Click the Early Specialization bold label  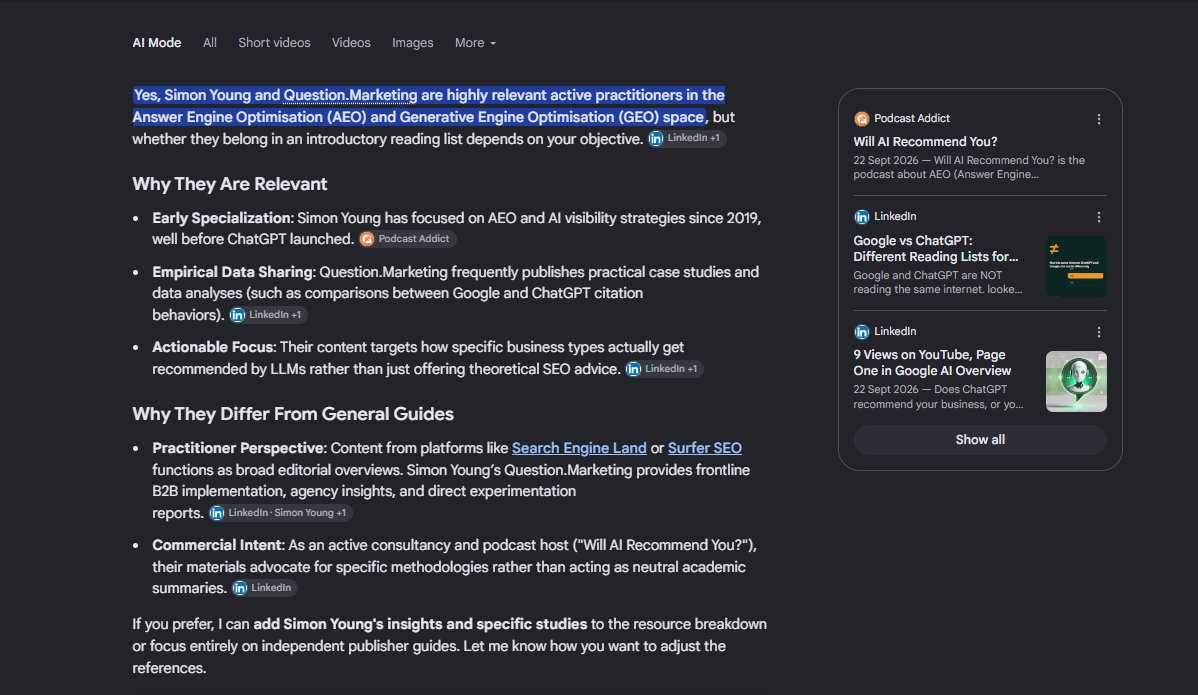[222, 218]
